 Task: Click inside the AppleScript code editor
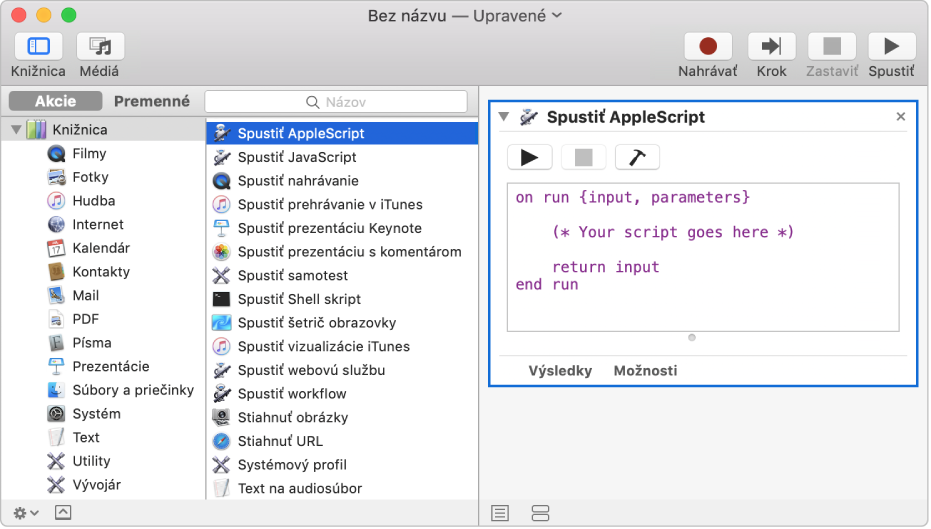[x=703, y=258]
